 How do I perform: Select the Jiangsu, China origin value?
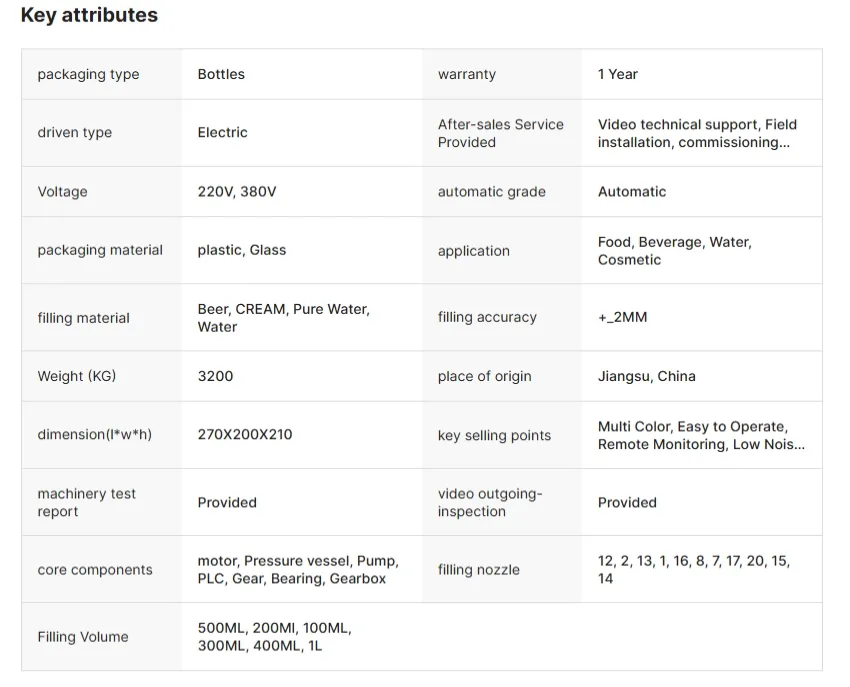(x=646, y=376)
